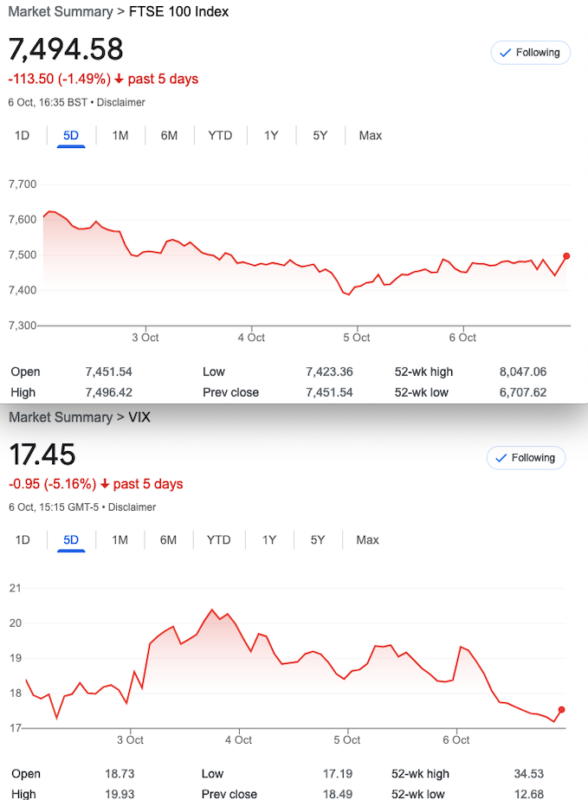Click the red endpoint dot on VIX chart
588x800 pixels.
(x=561, y=710)
